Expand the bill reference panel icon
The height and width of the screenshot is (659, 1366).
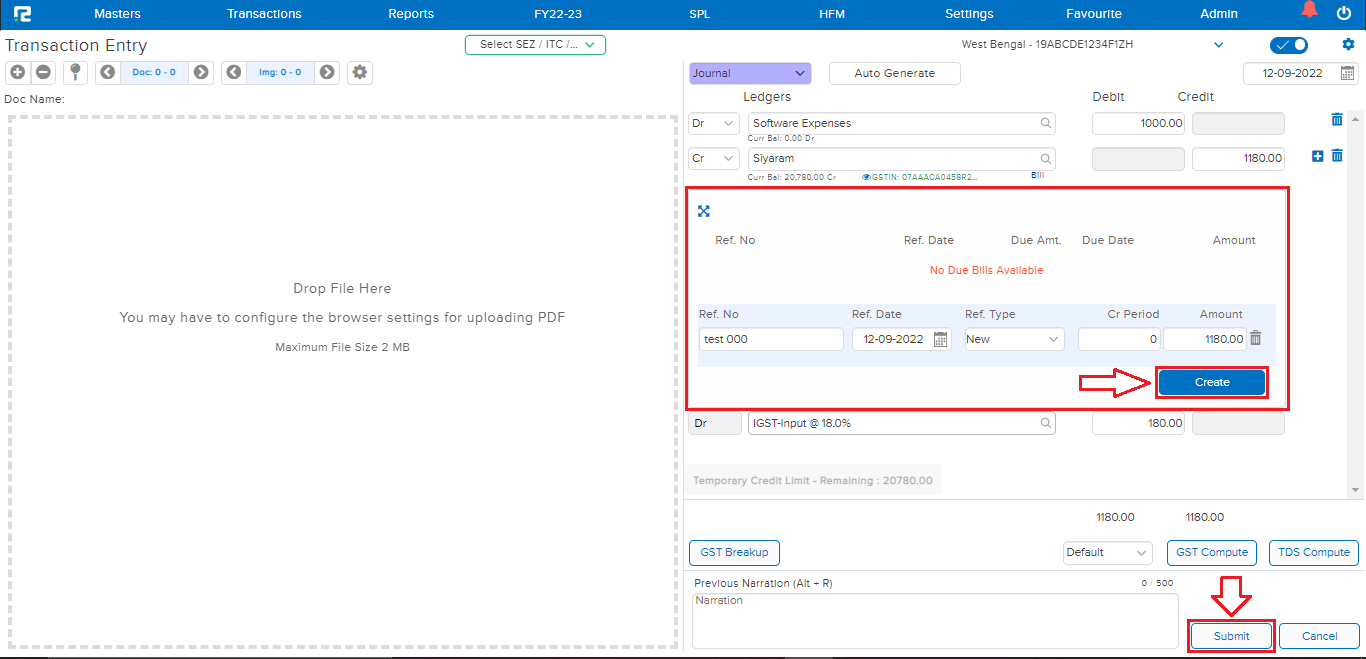704,211
